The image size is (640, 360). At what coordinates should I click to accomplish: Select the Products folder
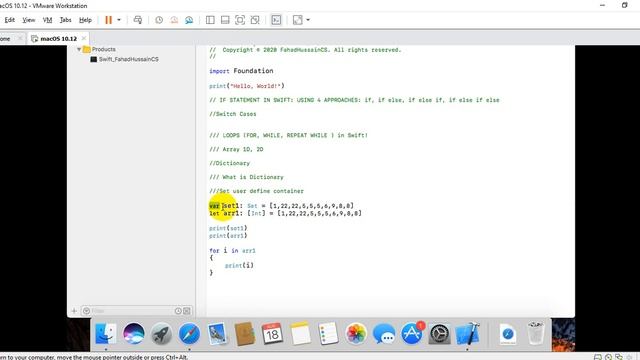click(104, 49)
